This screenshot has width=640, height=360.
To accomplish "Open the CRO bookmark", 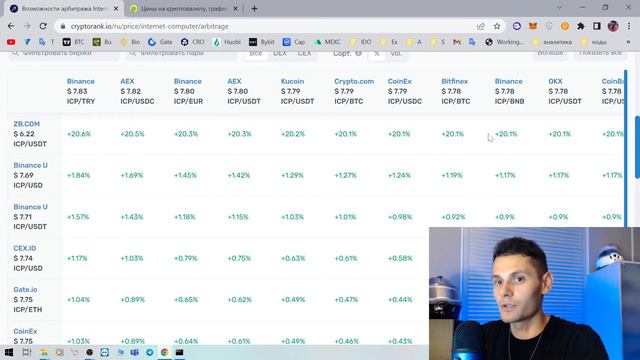I will point(193,42).
